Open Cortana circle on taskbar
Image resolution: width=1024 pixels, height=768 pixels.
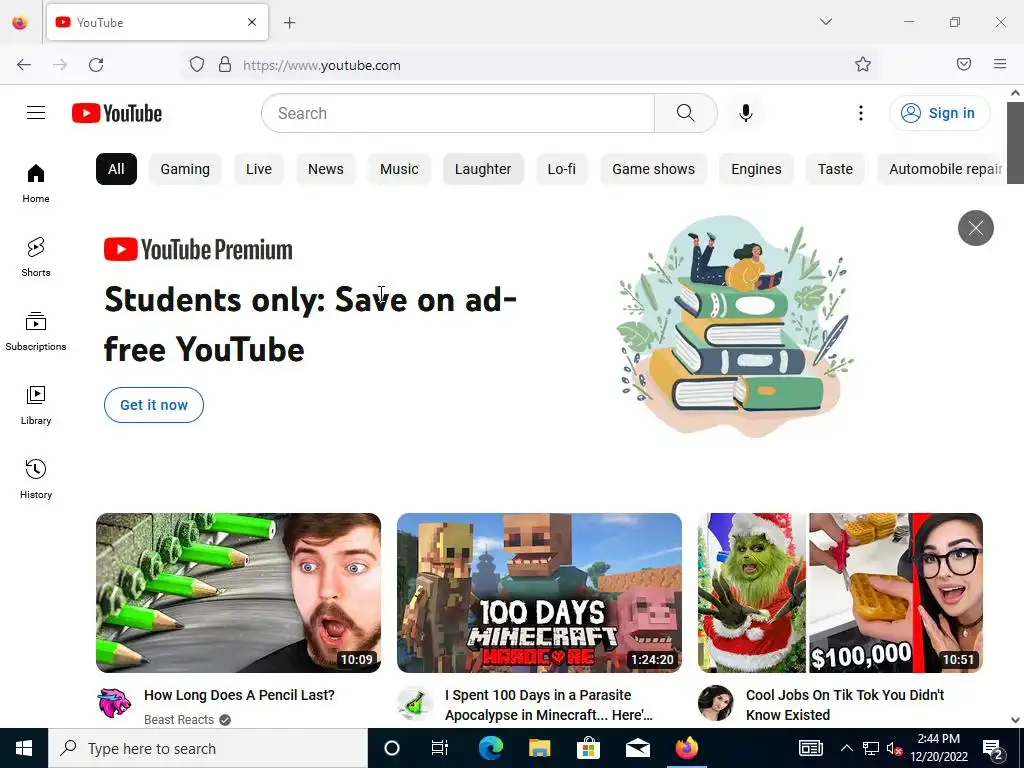point(392,748)
